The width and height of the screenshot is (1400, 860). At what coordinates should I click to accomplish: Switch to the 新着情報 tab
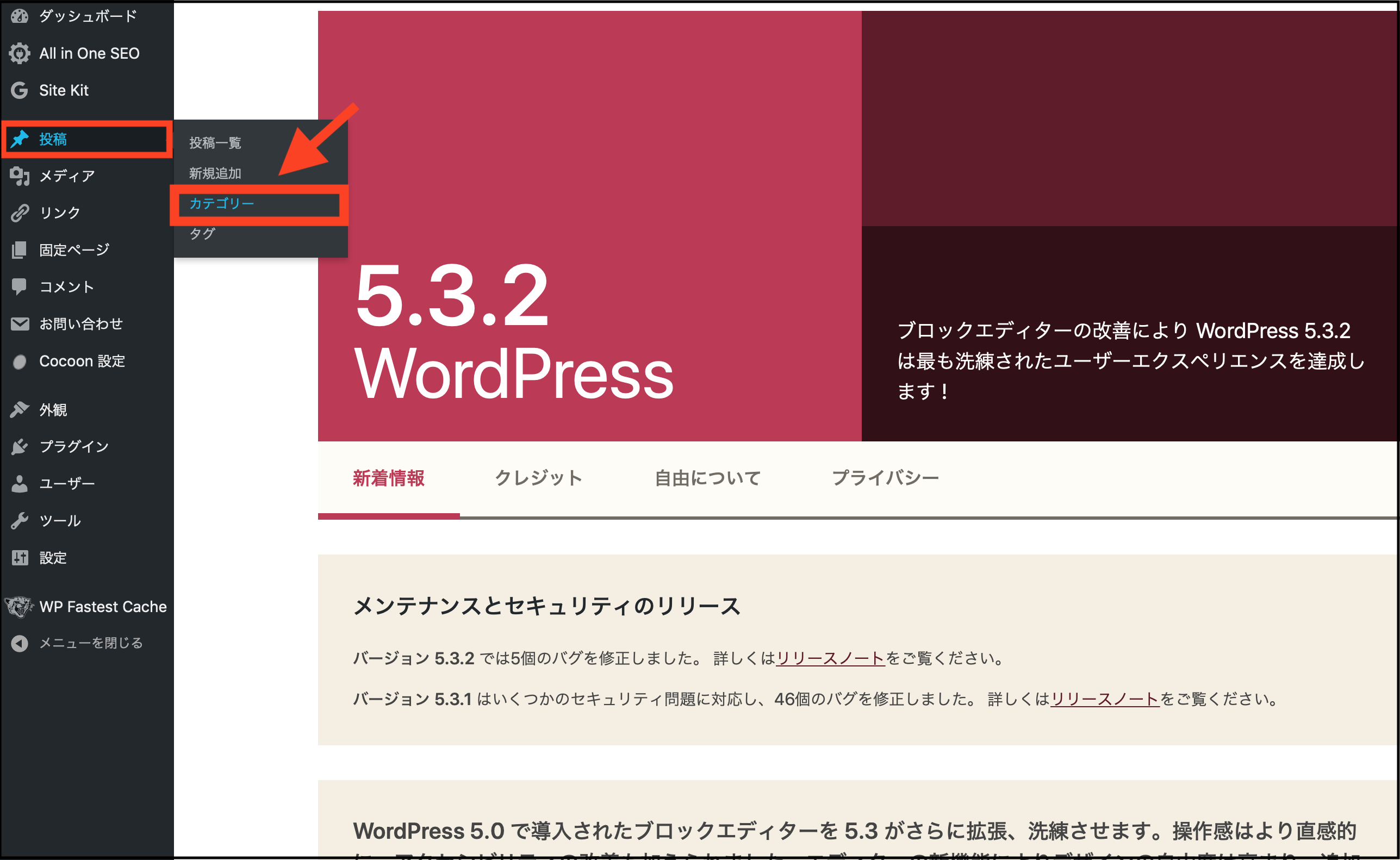pos(389,478)
